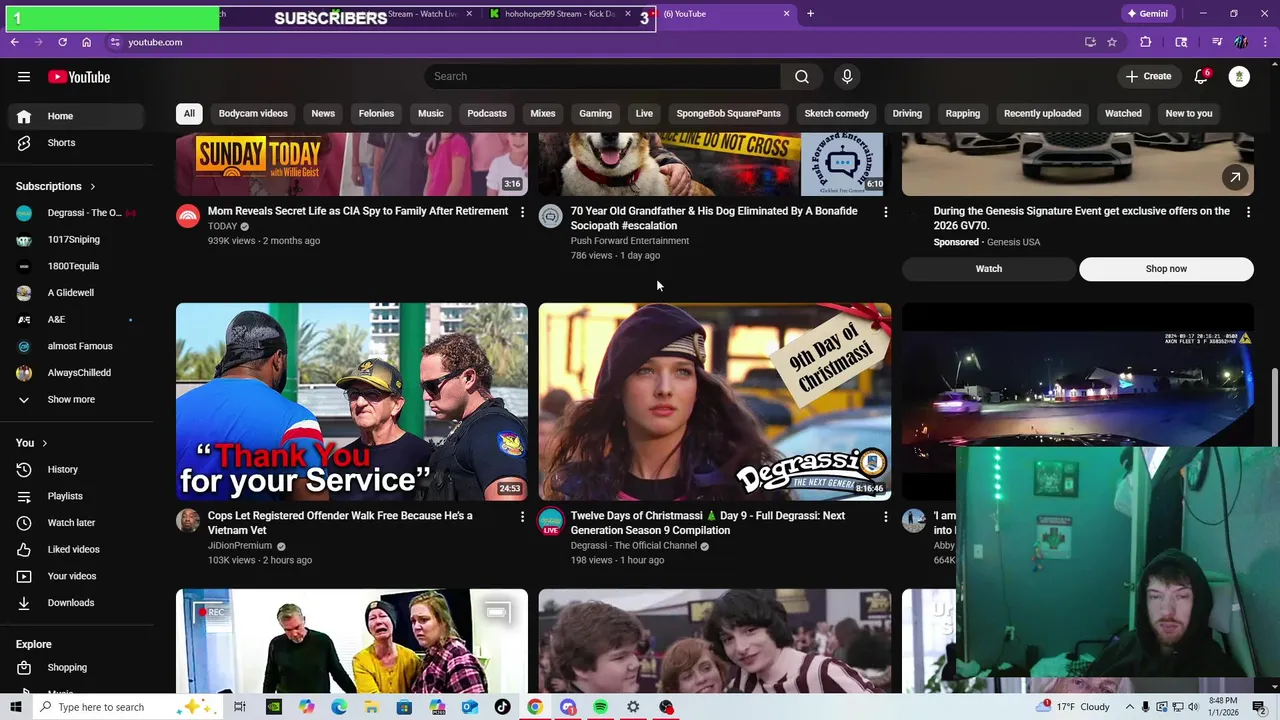
Task: Open the 9th Day of Christmassi thumbnail
Action: tap(715, 401)
